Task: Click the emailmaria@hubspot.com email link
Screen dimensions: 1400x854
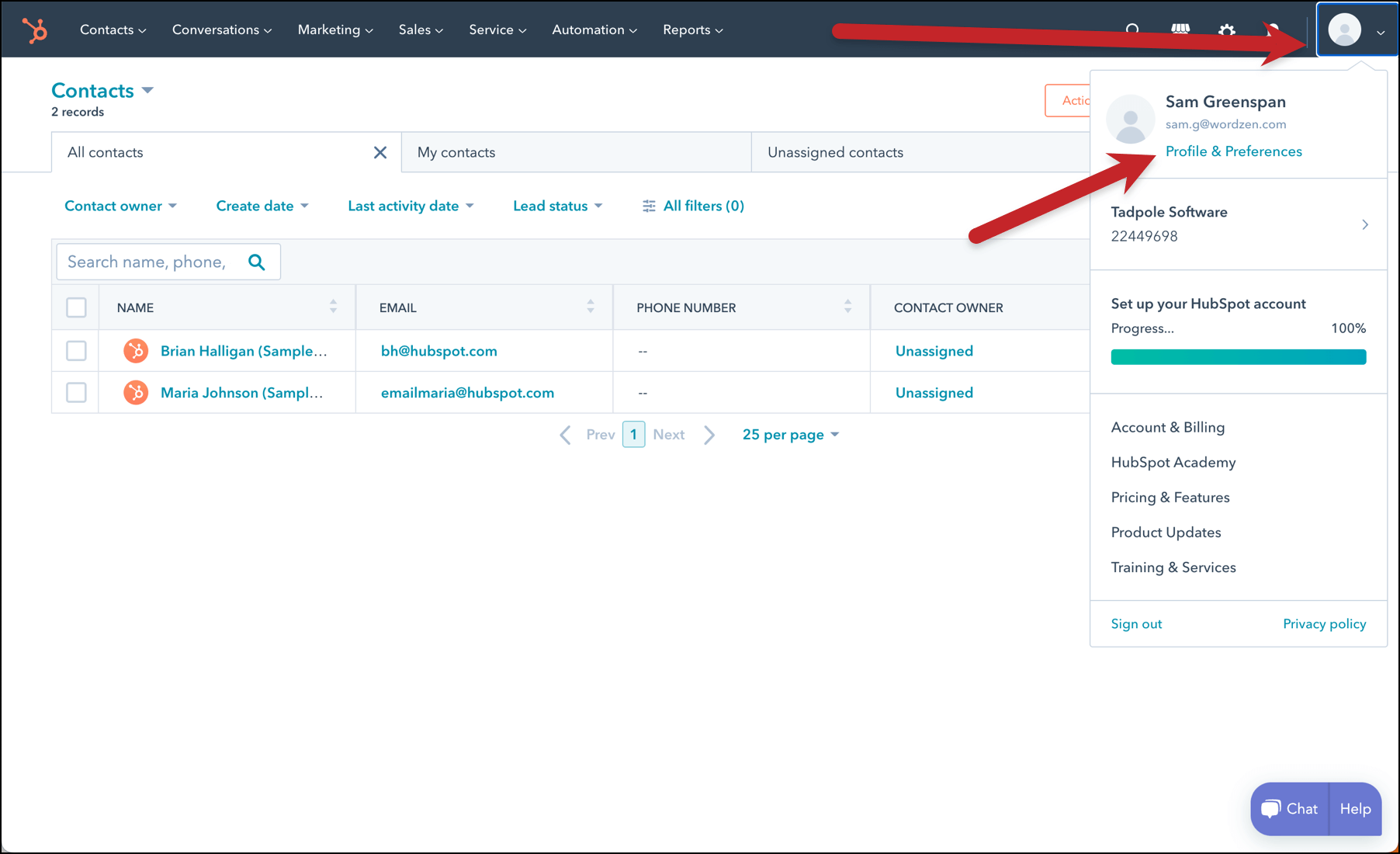Action: pyautogui.click(x=467, y=393)
